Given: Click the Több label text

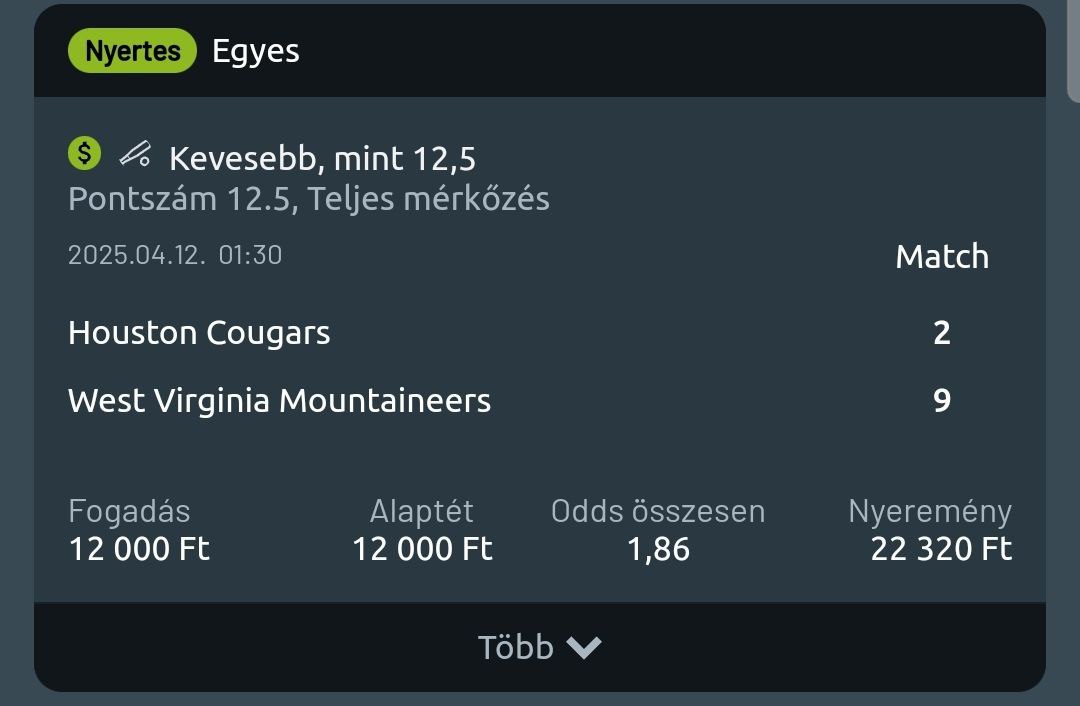Looking at the screenshot, I should tap(515, 648).
